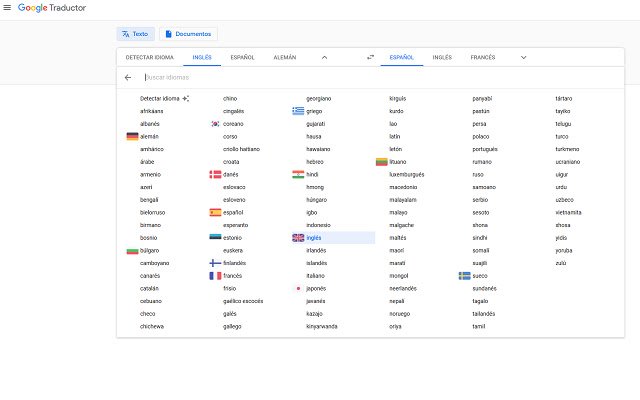640x400 pixels.
Task: Choose hebreo from the language list
Action: click(x=315, y=162)
